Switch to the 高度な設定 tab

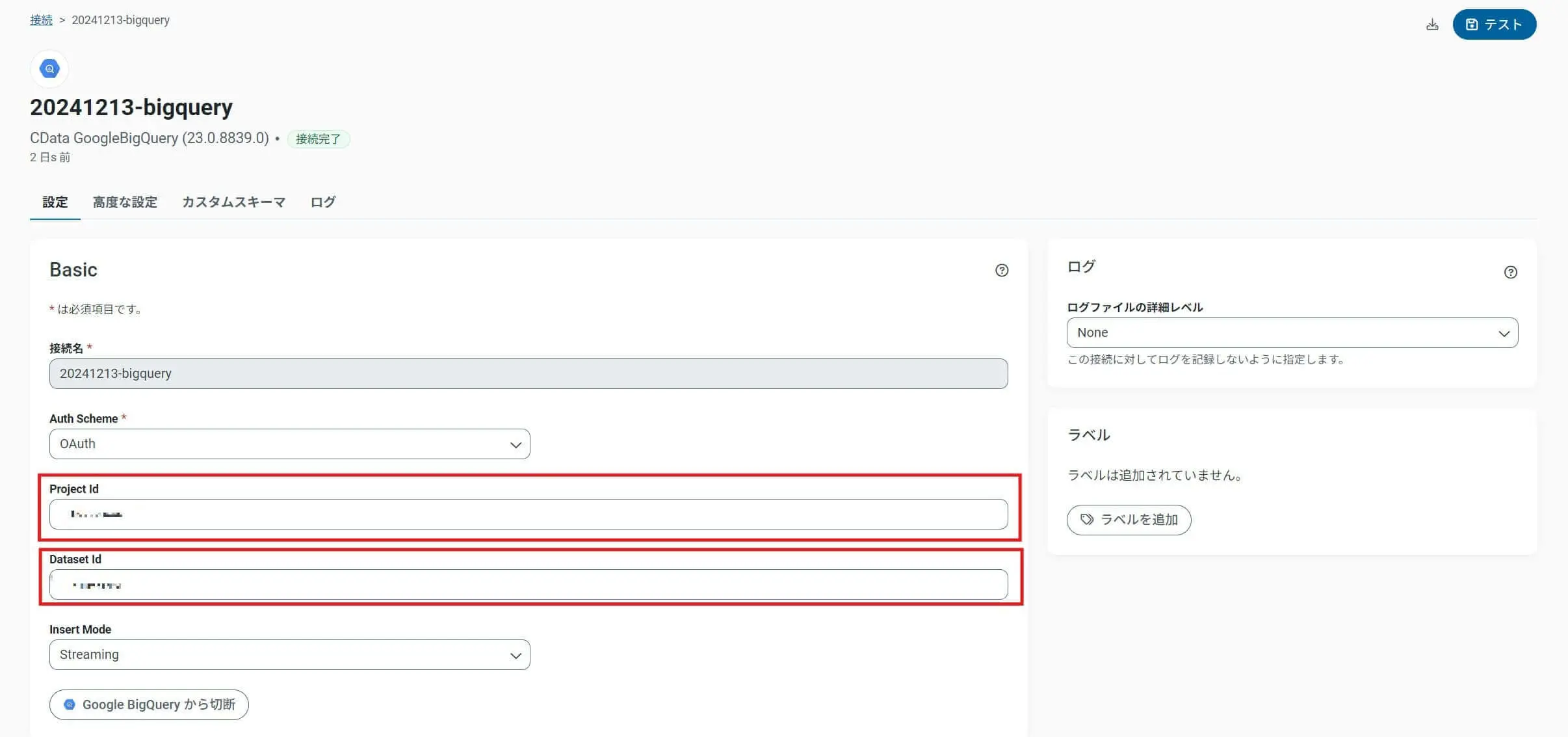pos(125,202)
